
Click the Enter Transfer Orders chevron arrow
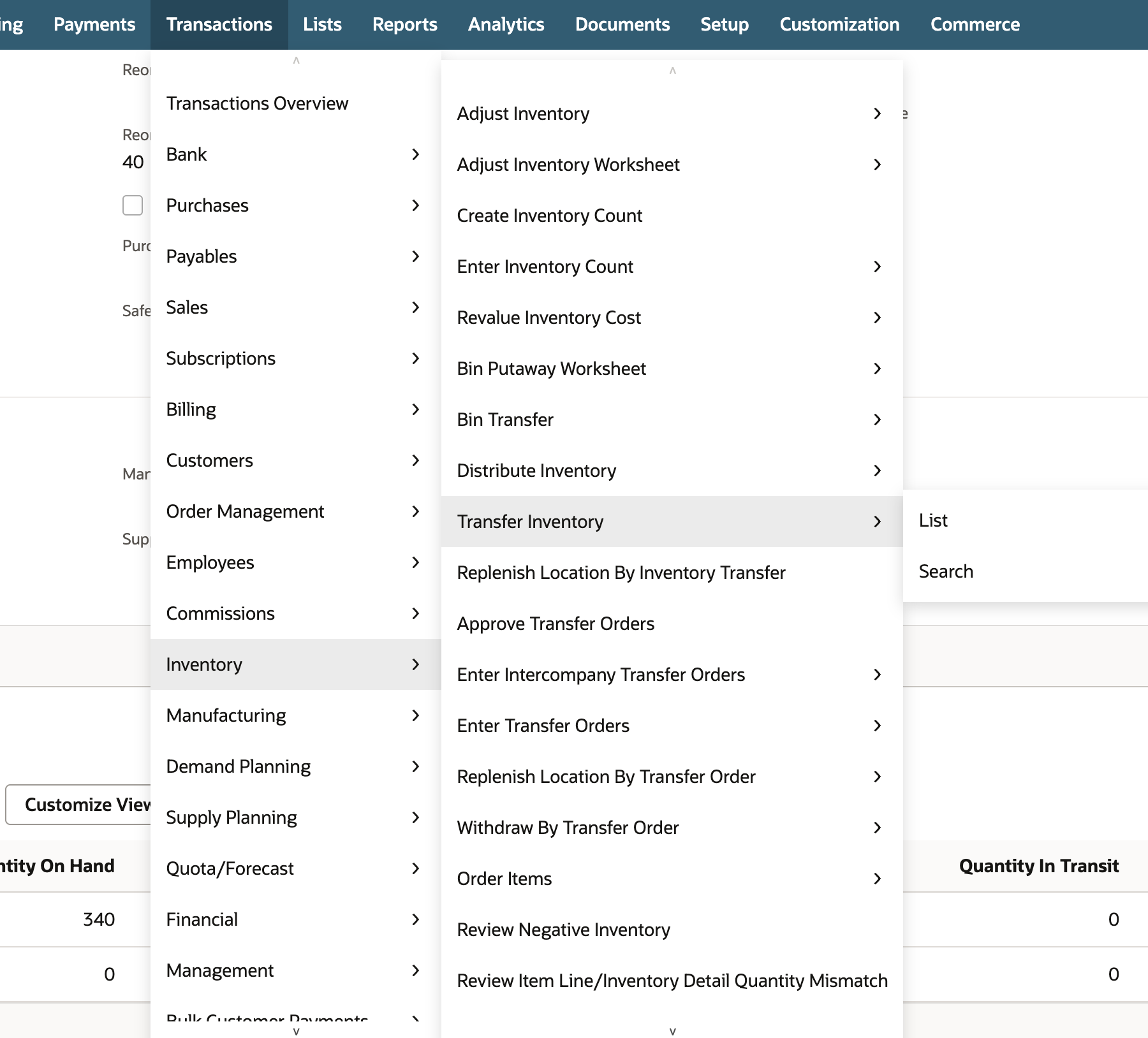point(878,726)
